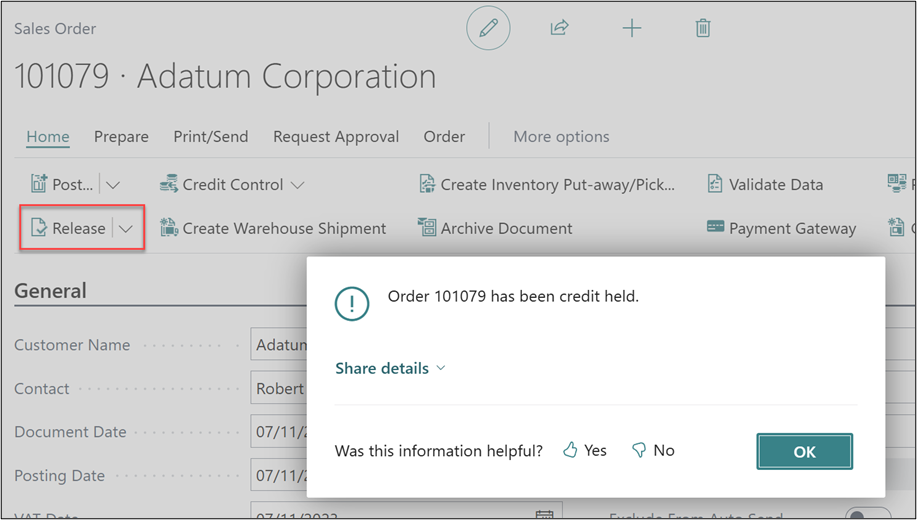Image resolution: width=917 pixels, height=520 pixels.
Task: Toggle the Exclude From Auto-Send switch
Action: [x=866, y=514]
